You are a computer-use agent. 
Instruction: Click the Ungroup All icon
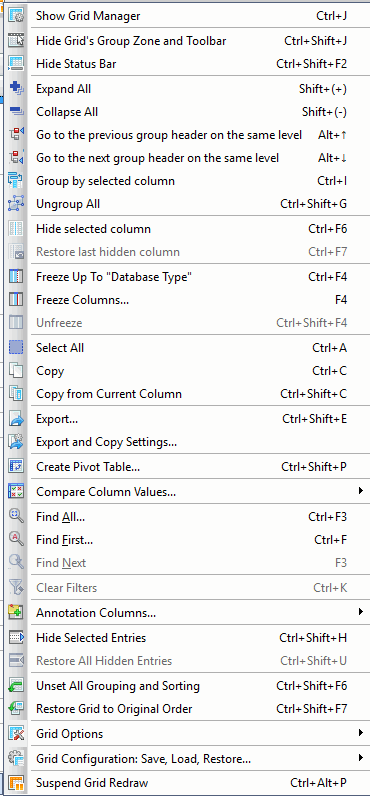[x=16, y=204]
